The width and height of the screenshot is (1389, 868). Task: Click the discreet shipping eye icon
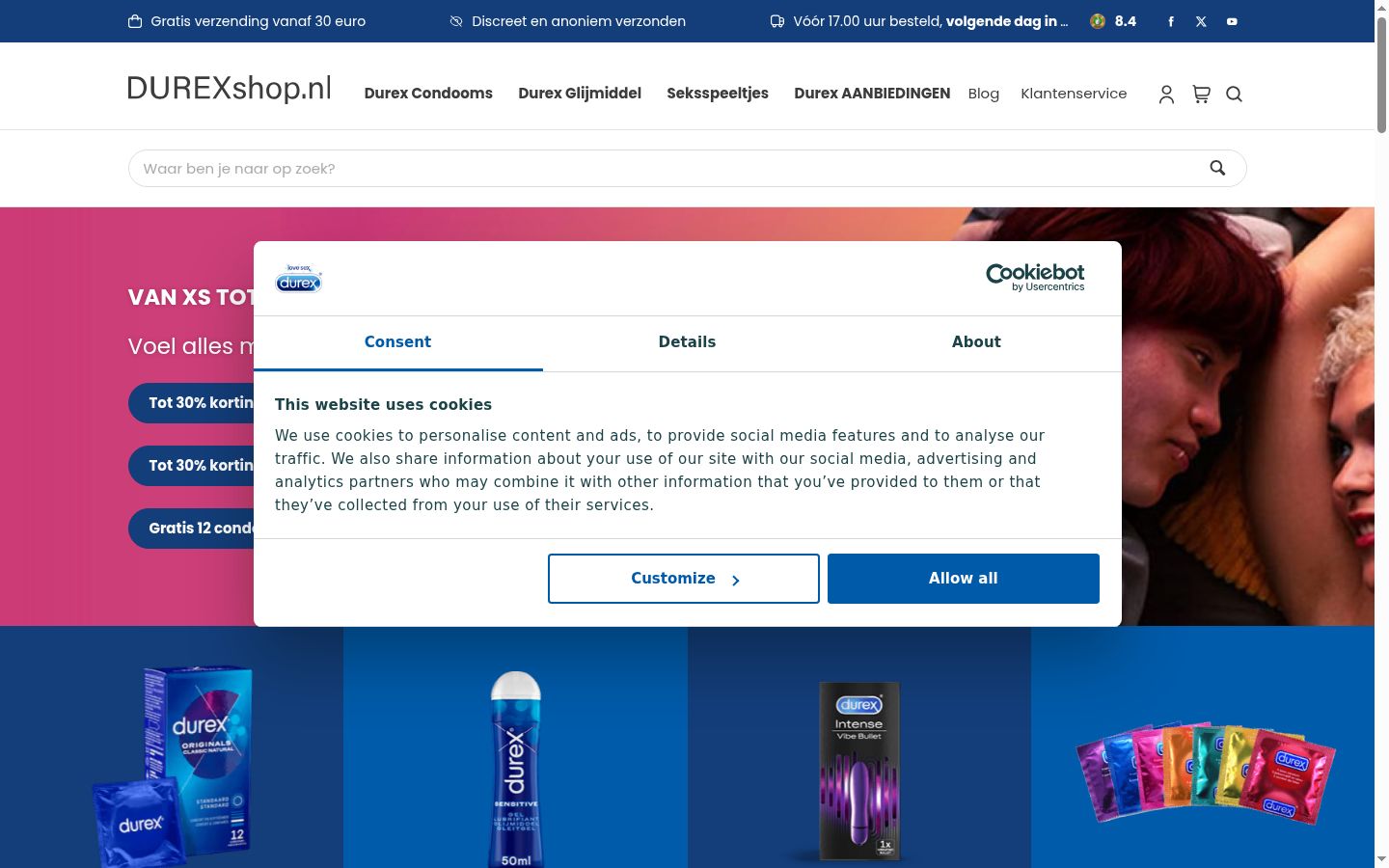456,21
